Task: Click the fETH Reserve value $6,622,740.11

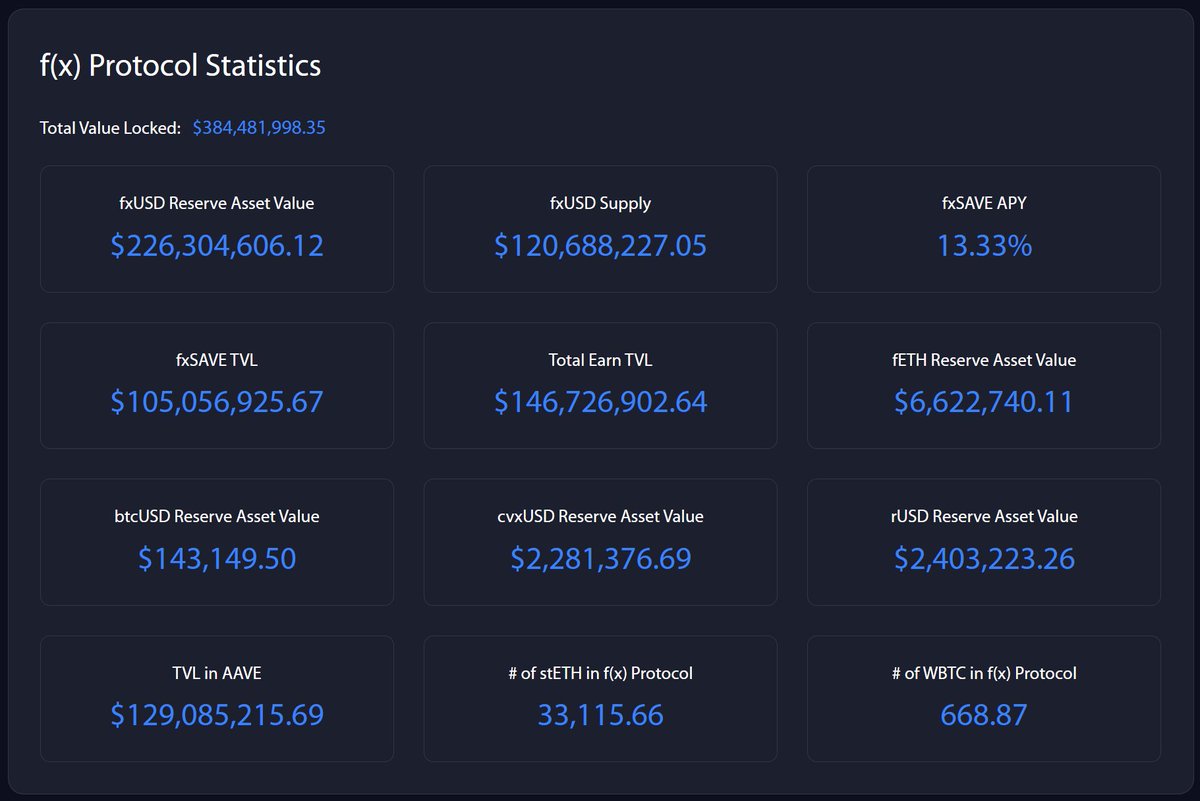Action: coord(984,402)
